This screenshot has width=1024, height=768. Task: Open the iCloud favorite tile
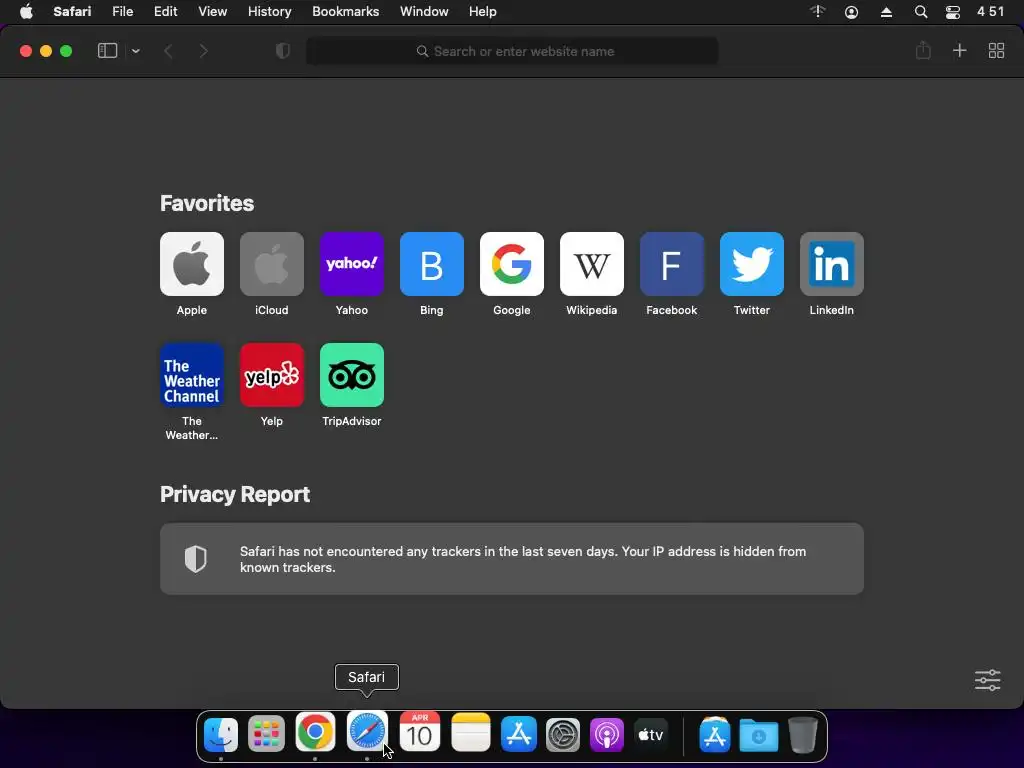272,264
